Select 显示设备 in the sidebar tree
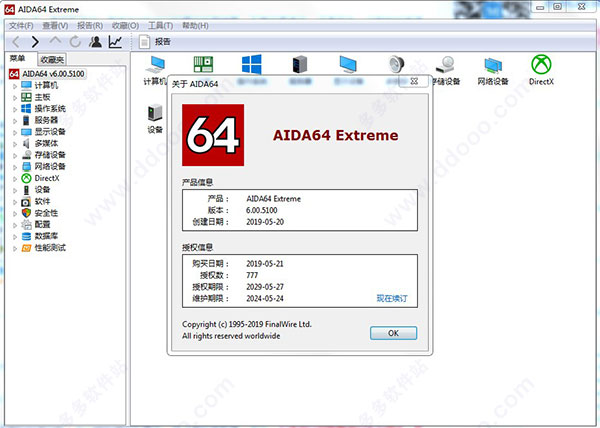 50,132
